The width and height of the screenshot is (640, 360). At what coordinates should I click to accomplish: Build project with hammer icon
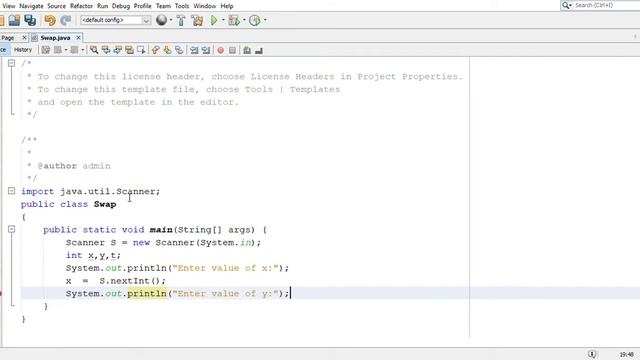click(x=181, y=20)
